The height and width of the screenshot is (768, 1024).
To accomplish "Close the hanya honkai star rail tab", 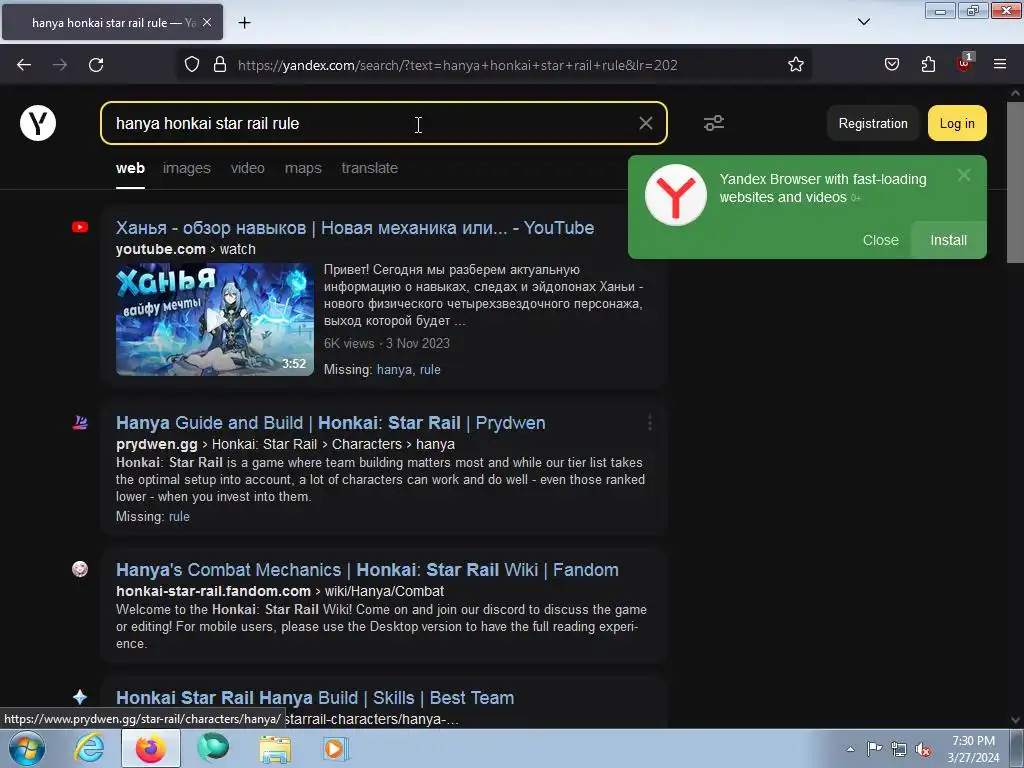I will tap(207, 22).
